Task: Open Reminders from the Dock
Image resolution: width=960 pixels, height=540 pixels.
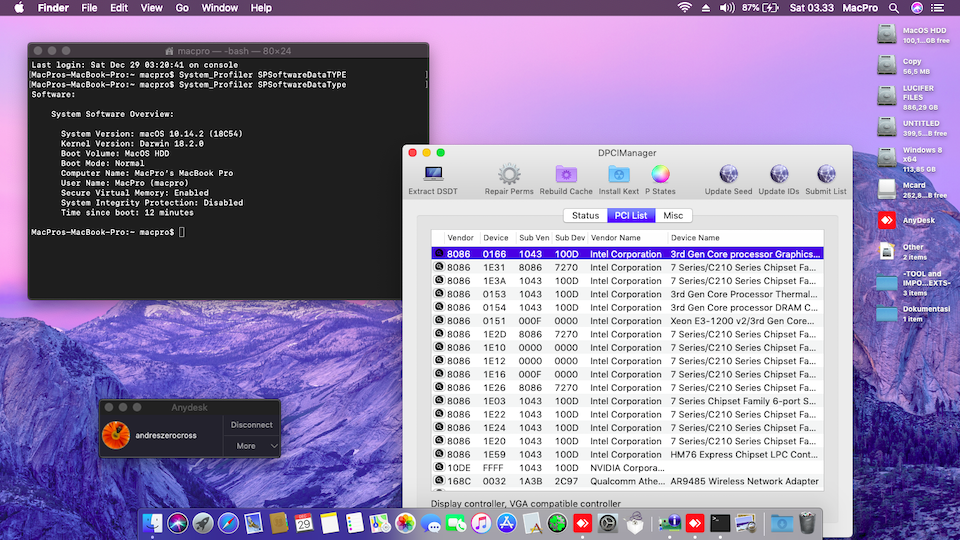Action: [x=354, y=523]
